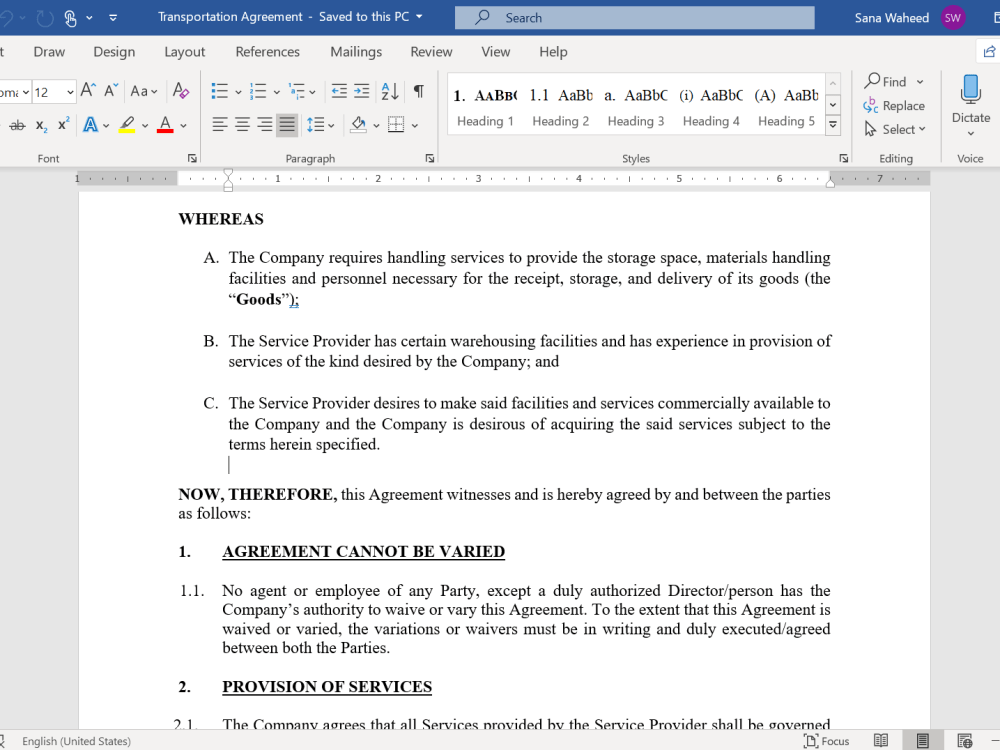
Task: Click the Dictate microphone icon
Action: 971,89
